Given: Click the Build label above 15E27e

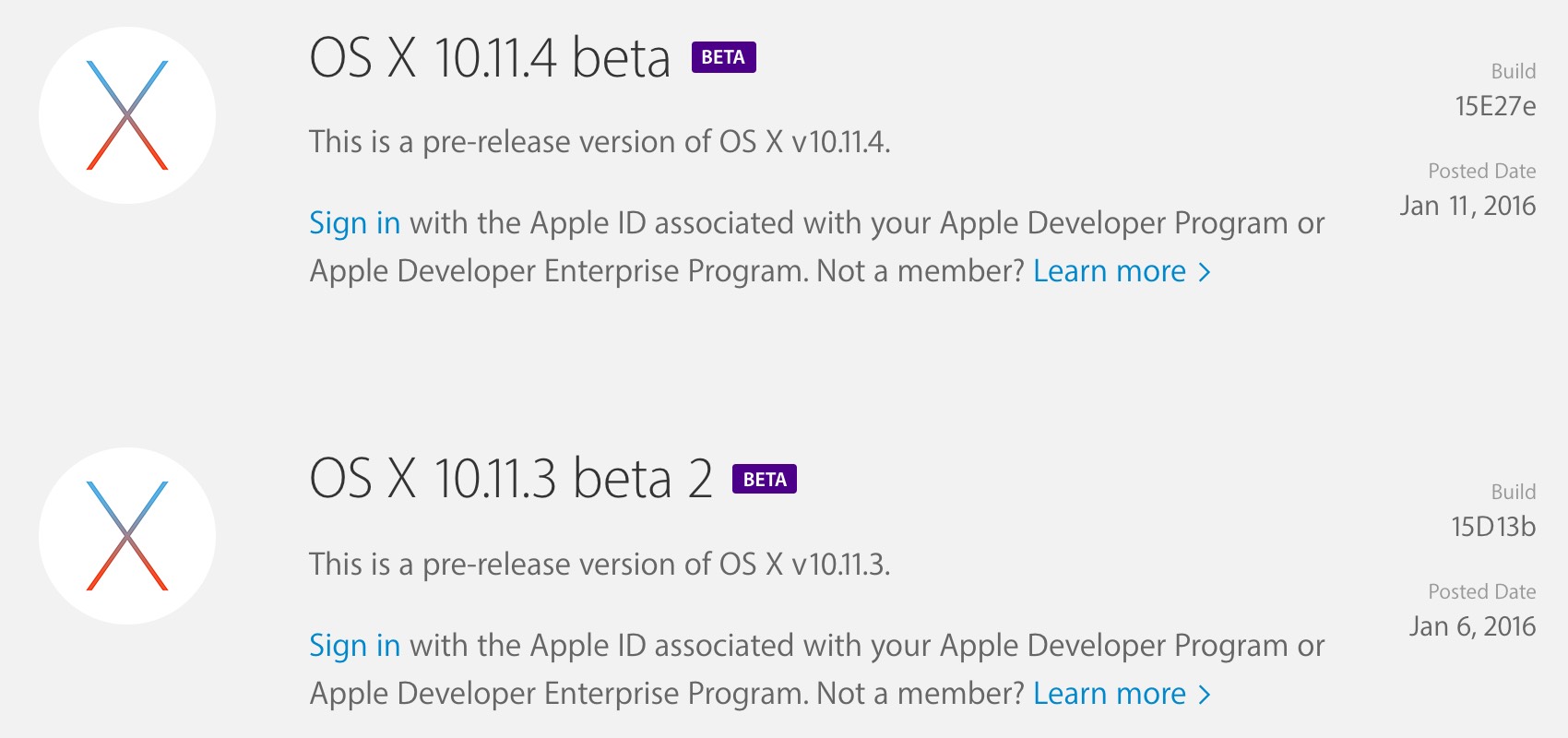Looking at the screenshot, I should [x=1514, y=71].
